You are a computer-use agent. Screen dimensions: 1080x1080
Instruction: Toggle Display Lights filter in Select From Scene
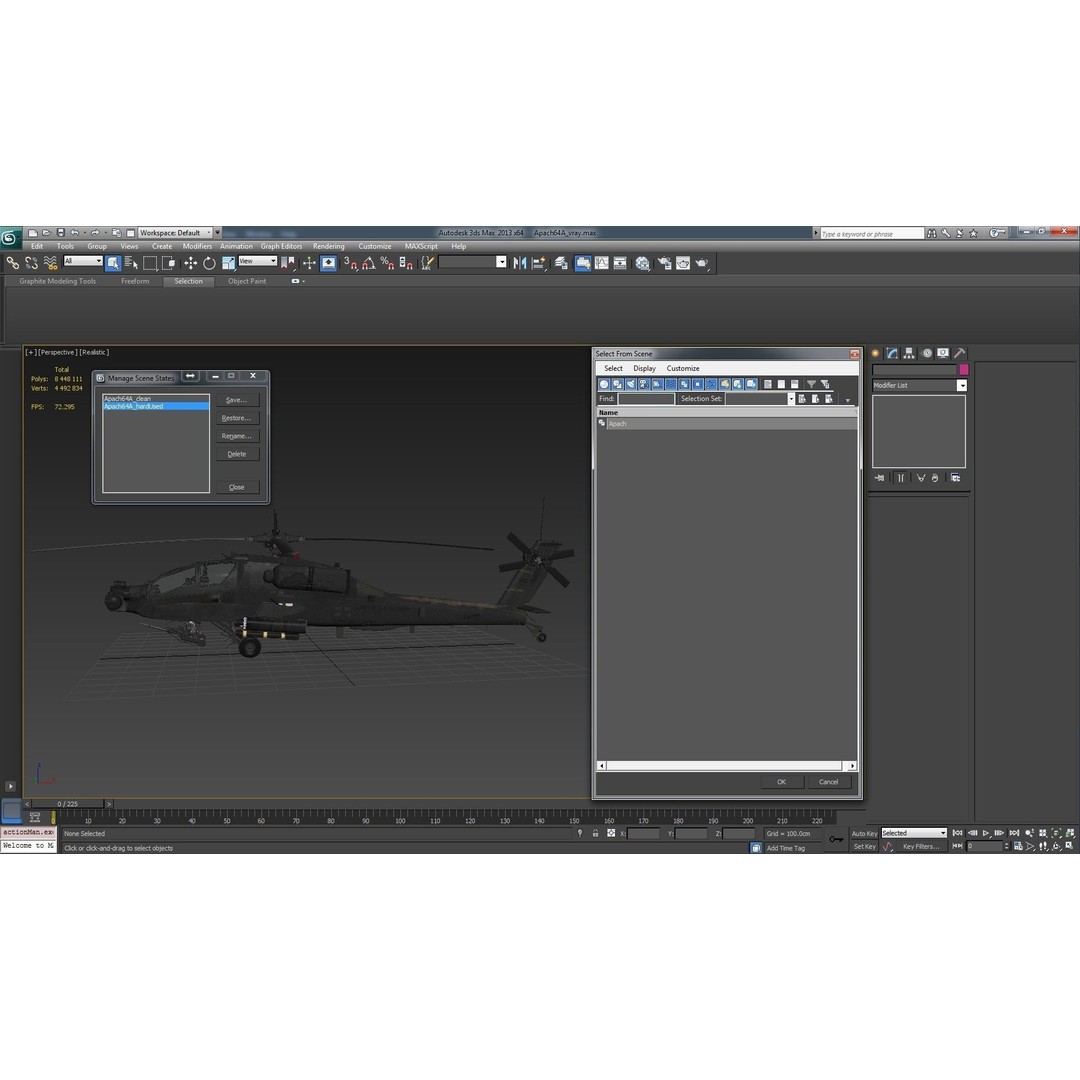pyautogui.click(x=631, y=384)
